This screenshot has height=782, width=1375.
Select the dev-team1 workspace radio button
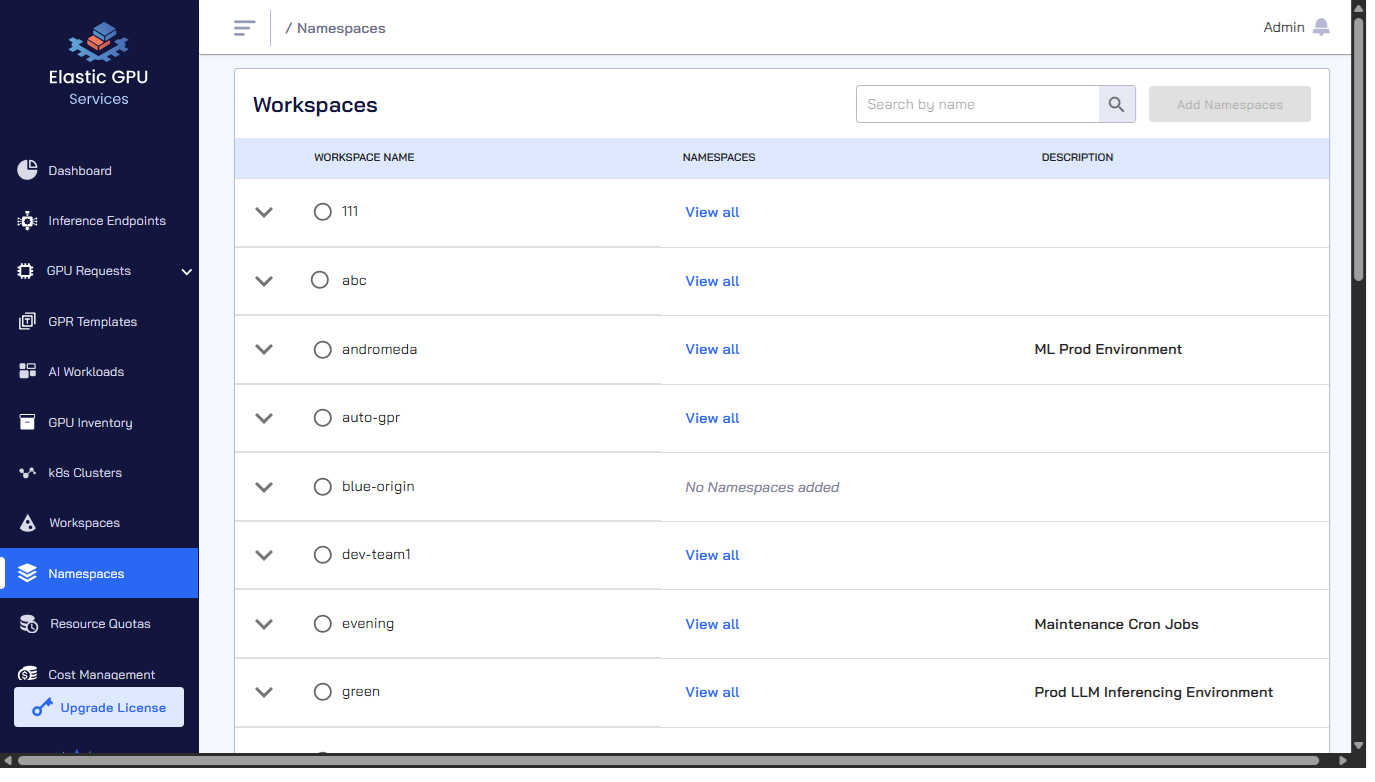click(322, 555)
